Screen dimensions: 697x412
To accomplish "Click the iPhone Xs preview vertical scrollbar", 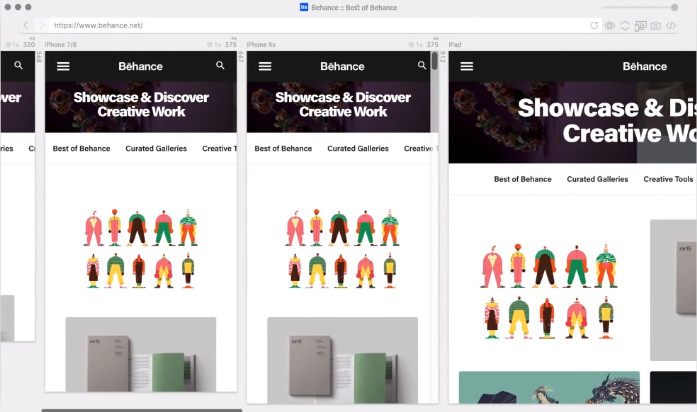I will [434, 61].
